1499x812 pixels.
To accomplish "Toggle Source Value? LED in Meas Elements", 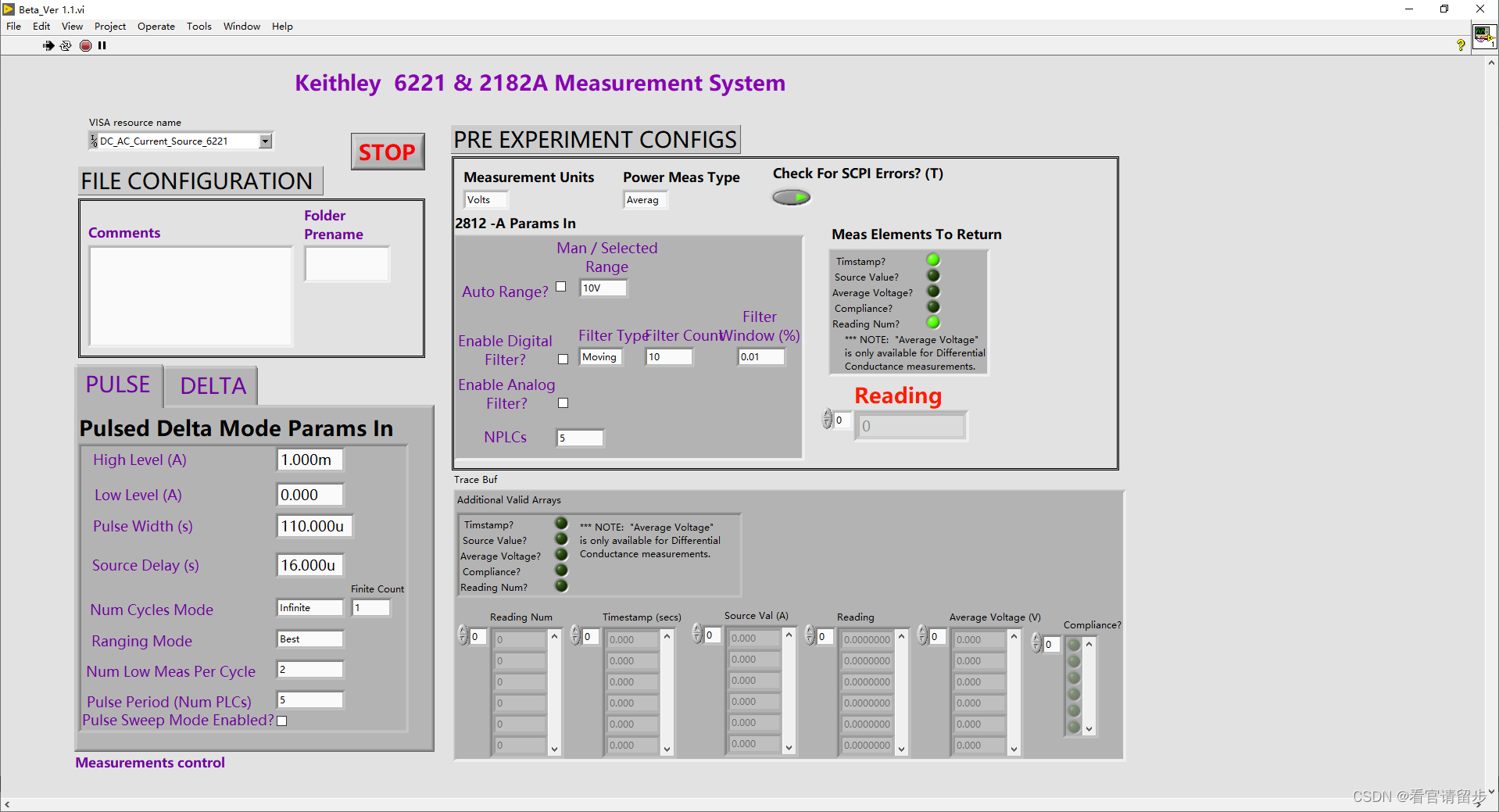I will pyautogui.click(x=933, y=275).
